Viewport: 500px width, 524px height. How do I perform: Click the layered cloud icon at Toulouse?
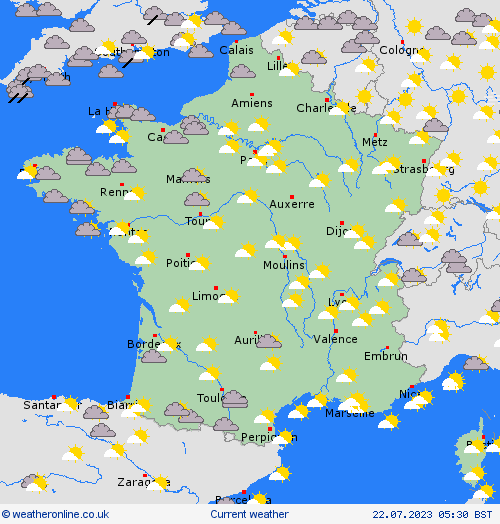click(235, 399)
